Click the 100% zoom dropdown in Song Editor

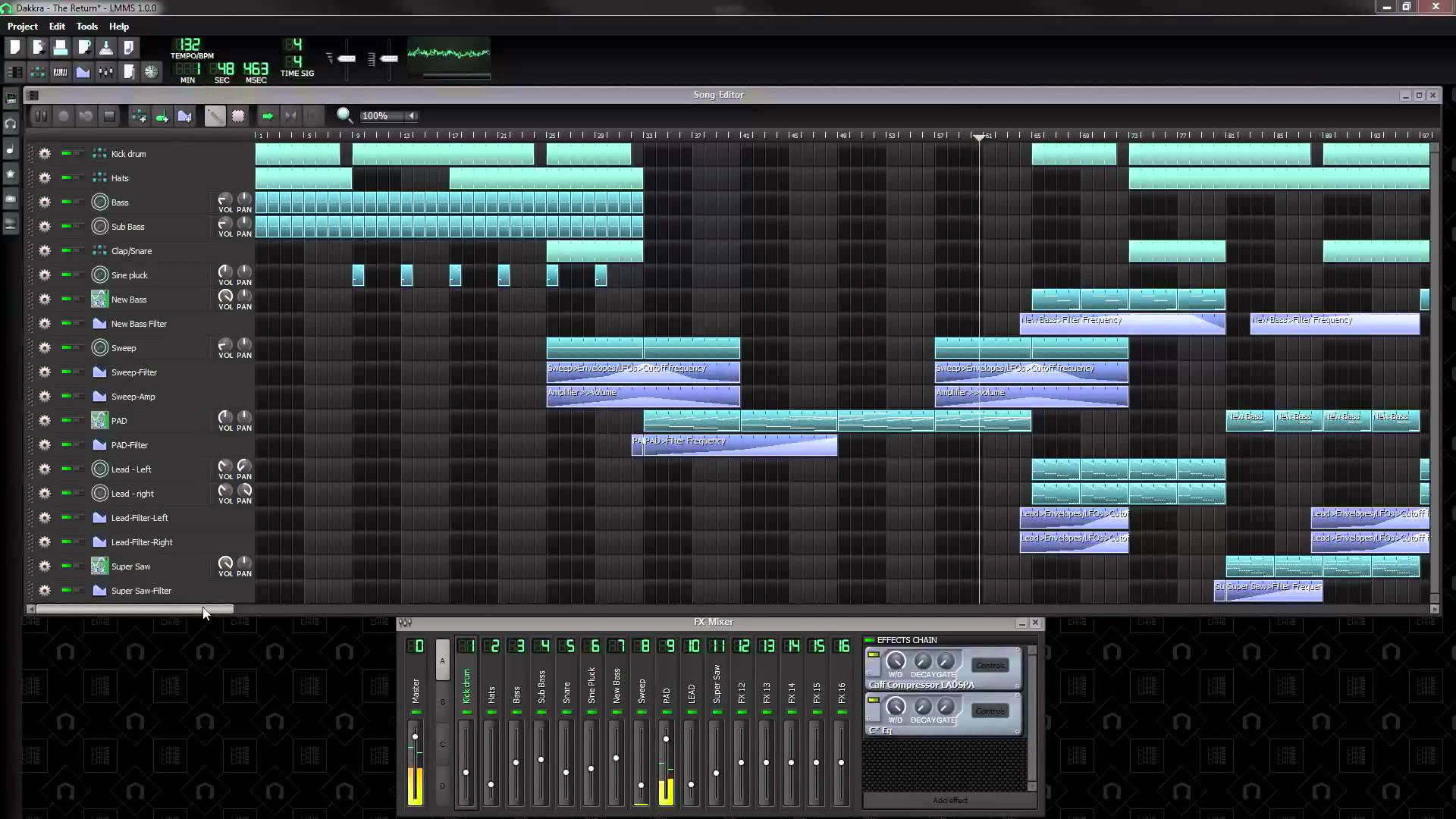point(385,115)
